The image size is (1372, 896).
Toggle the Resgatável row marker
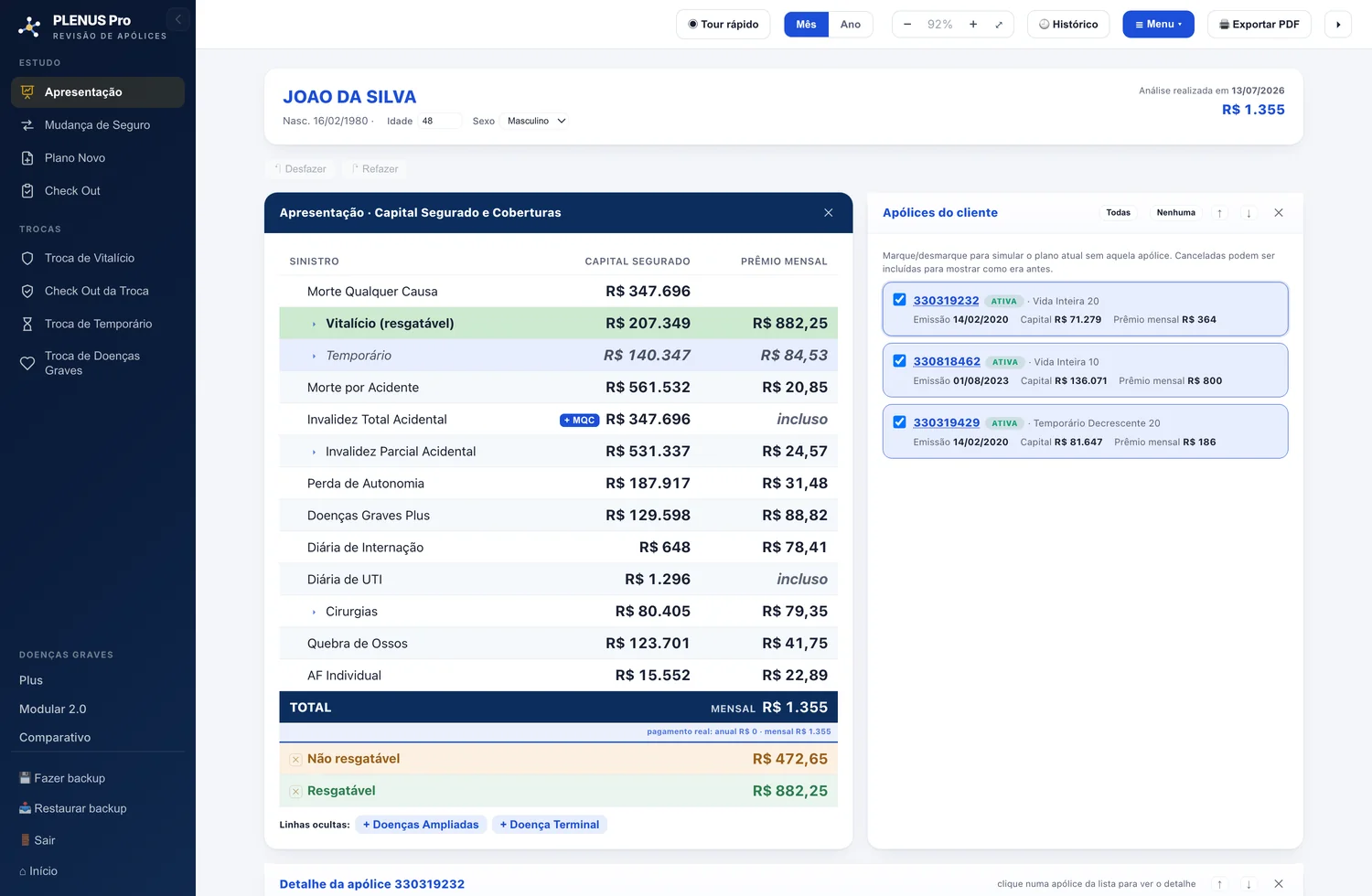pos(295,792)
